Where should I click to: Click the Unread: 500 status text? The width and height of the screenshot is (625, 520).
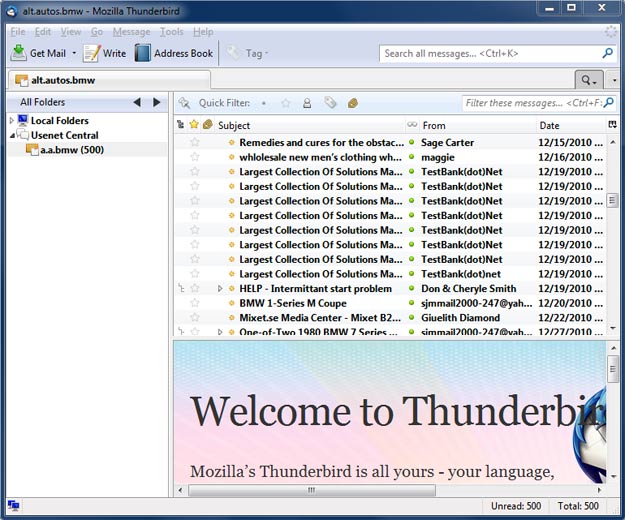[x=516, y=506]
